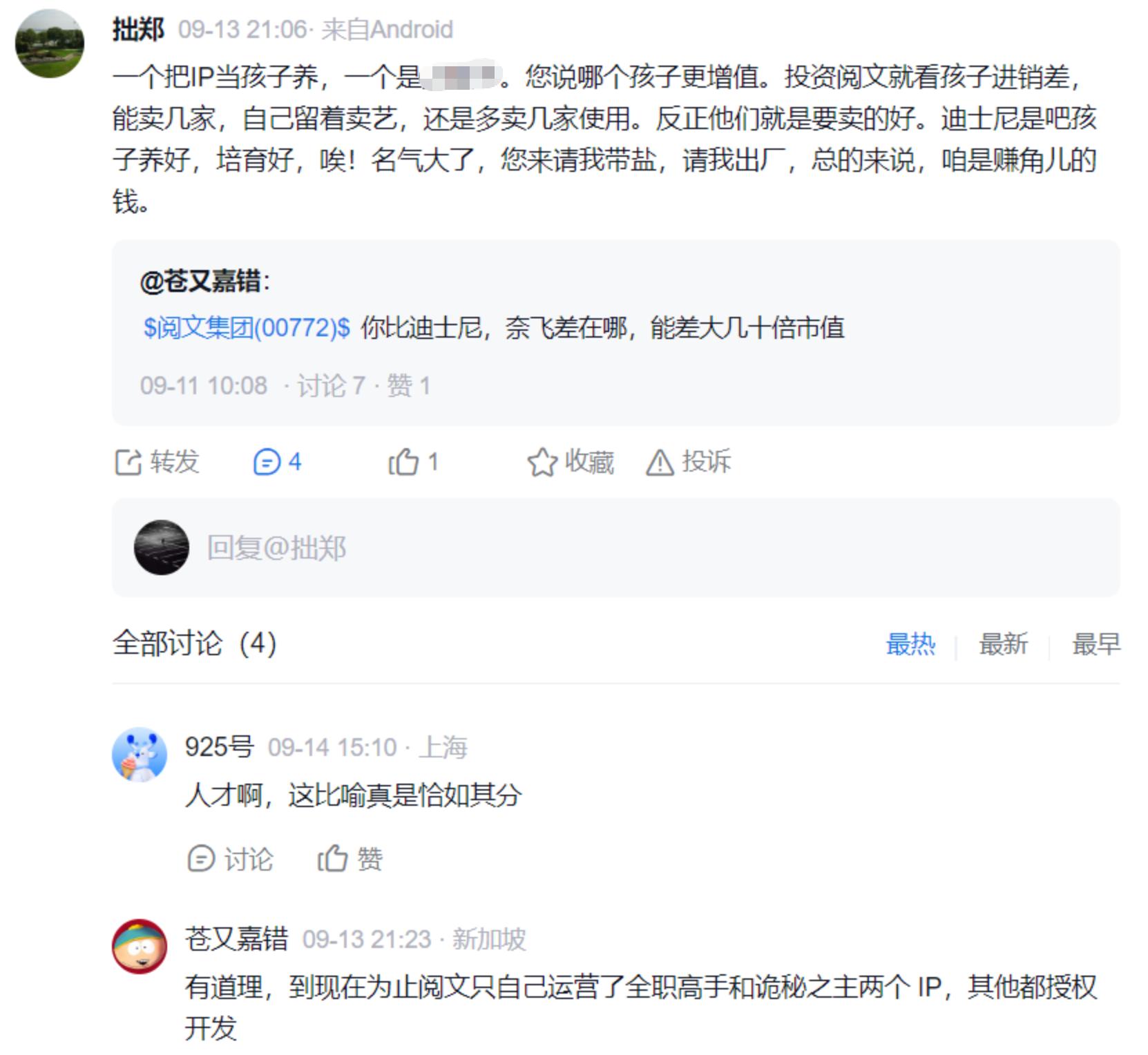Open the $阅文集团(00772)$ stock link

247,327
